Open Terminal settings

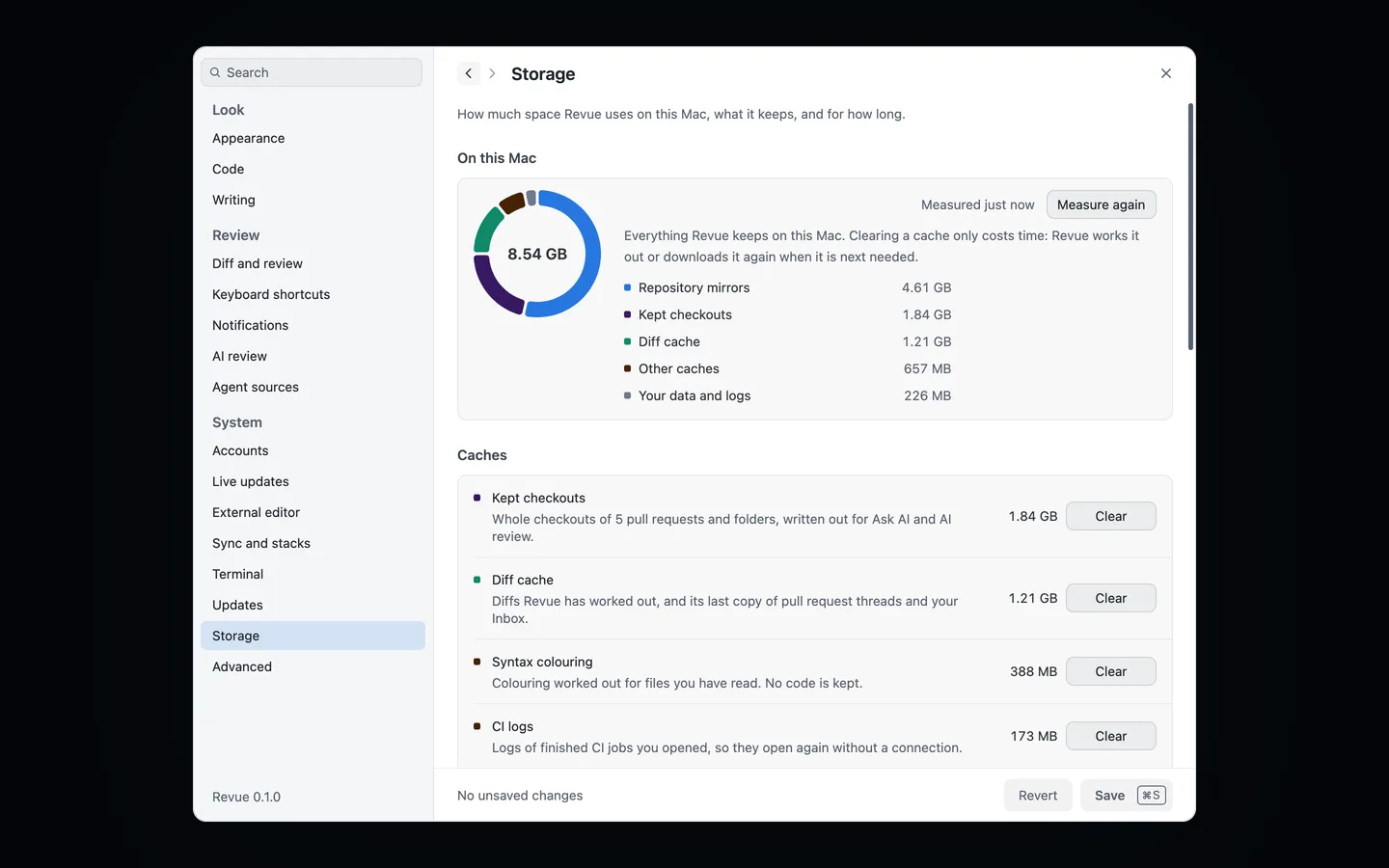pos(313,574)
